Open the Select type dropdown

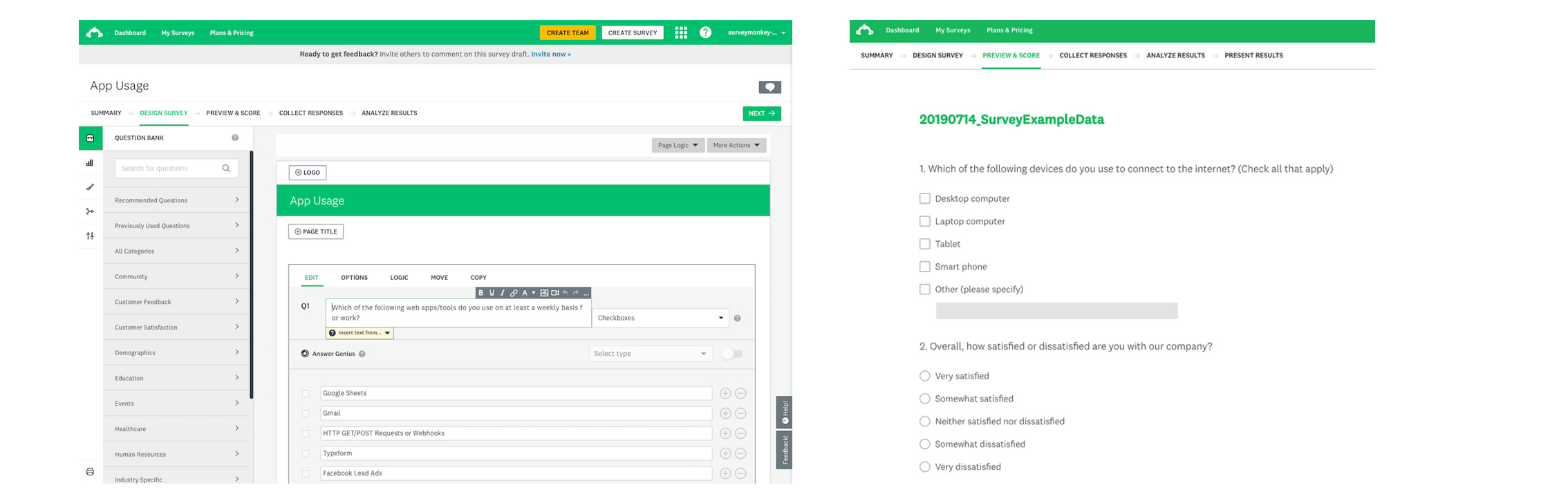[651, 354]
